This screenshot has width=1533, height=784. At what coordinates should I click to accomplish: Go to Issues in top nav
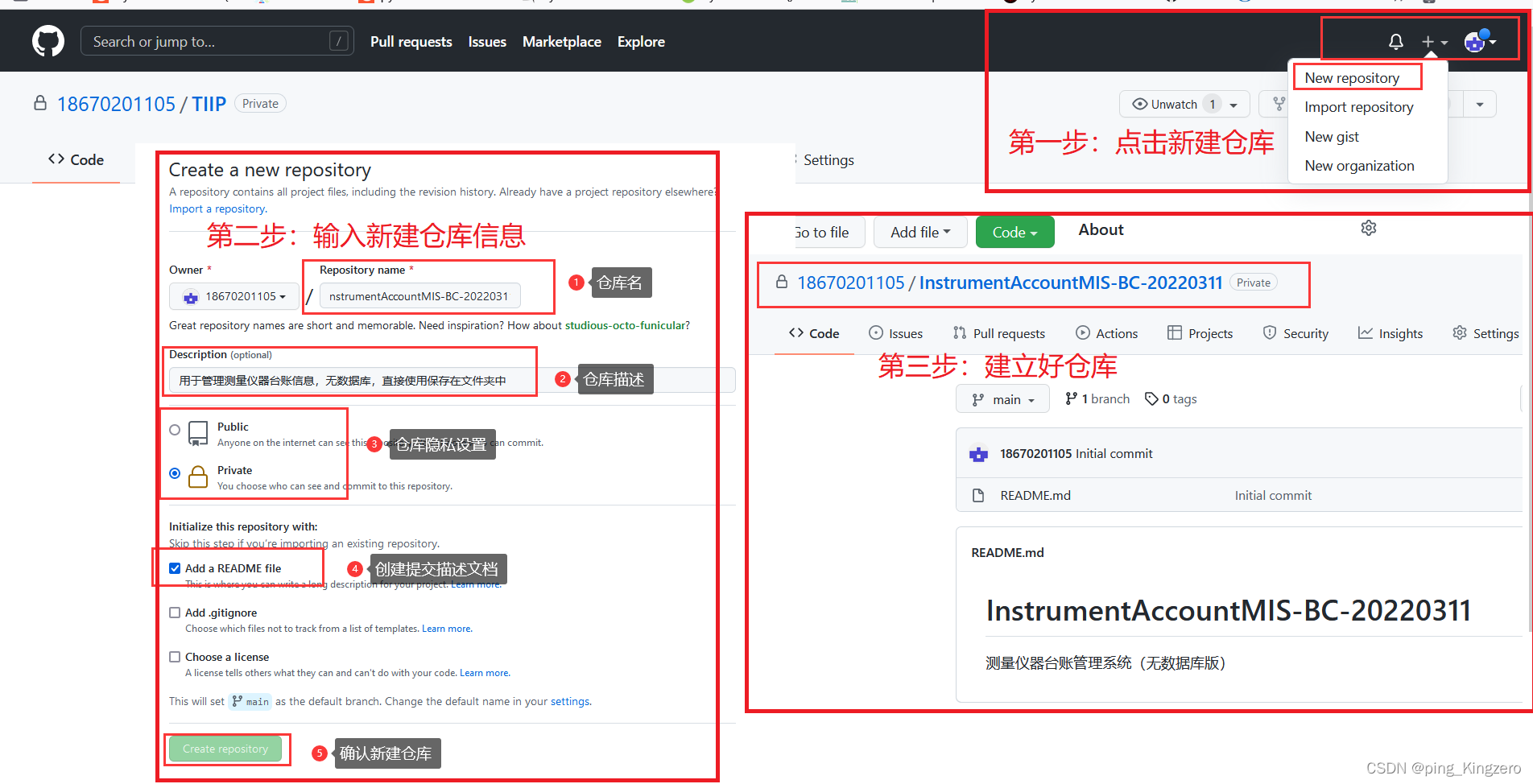coord(487,42)
